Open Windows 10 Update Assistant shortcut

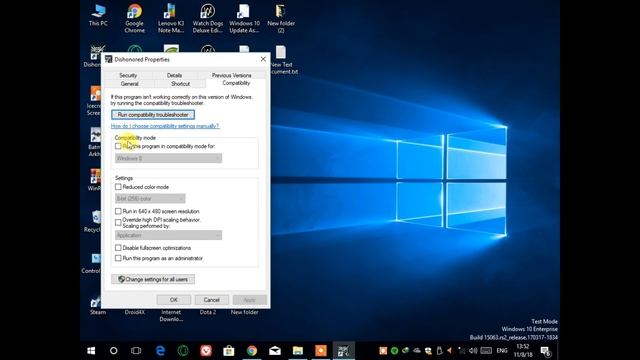(244, 18)
